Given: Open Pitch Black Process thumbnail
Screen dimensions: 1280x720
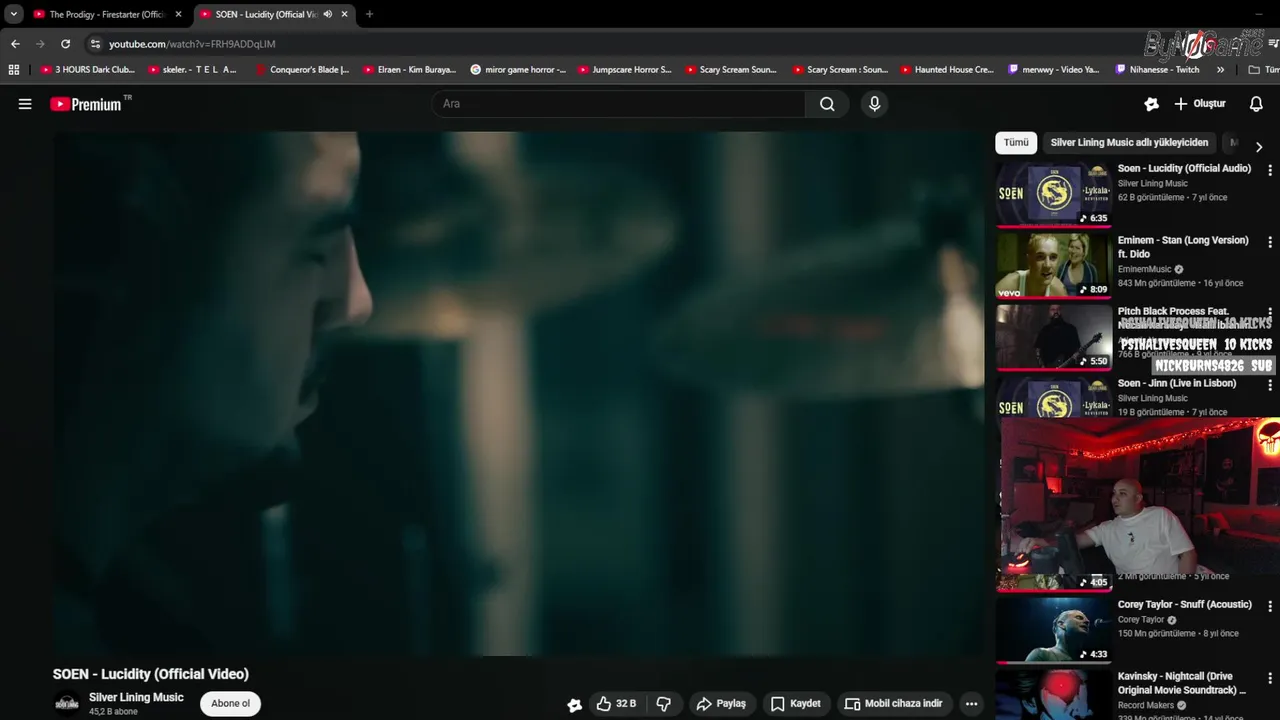Looking at the screenshot, I should 1054,337.
